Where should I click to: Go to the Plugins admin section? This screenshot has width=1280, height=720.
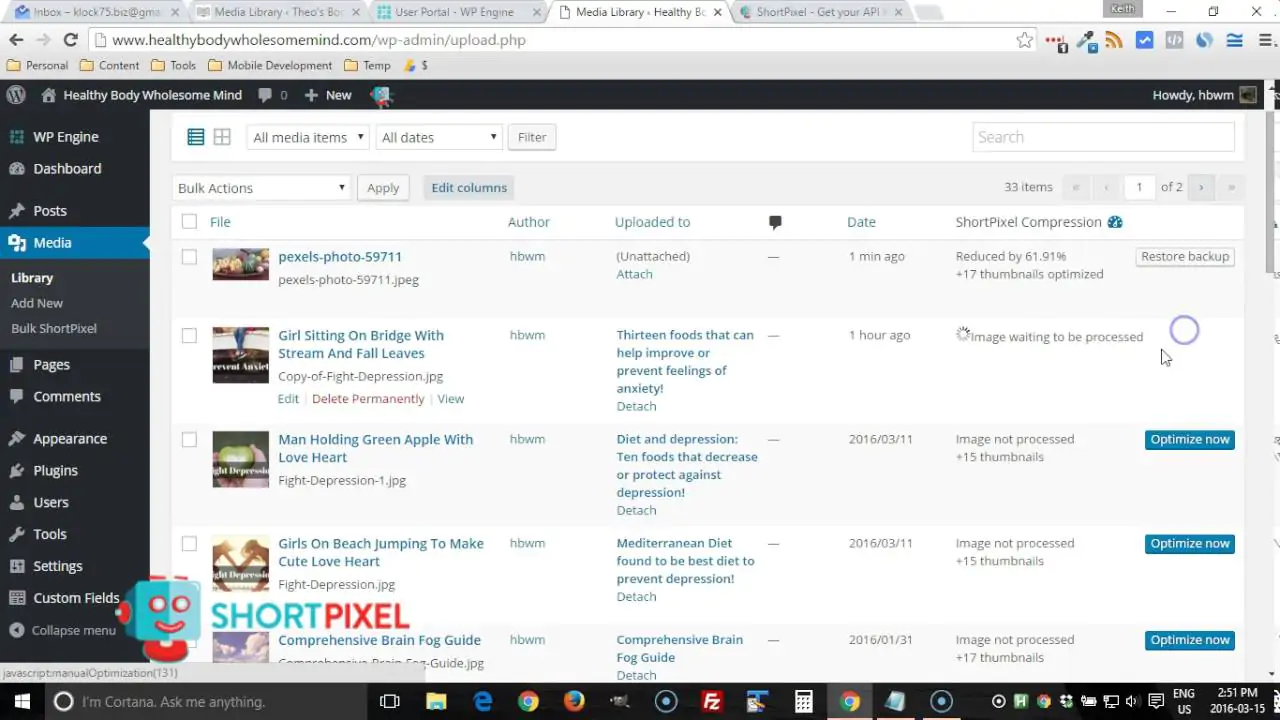[x=55, y=470]
